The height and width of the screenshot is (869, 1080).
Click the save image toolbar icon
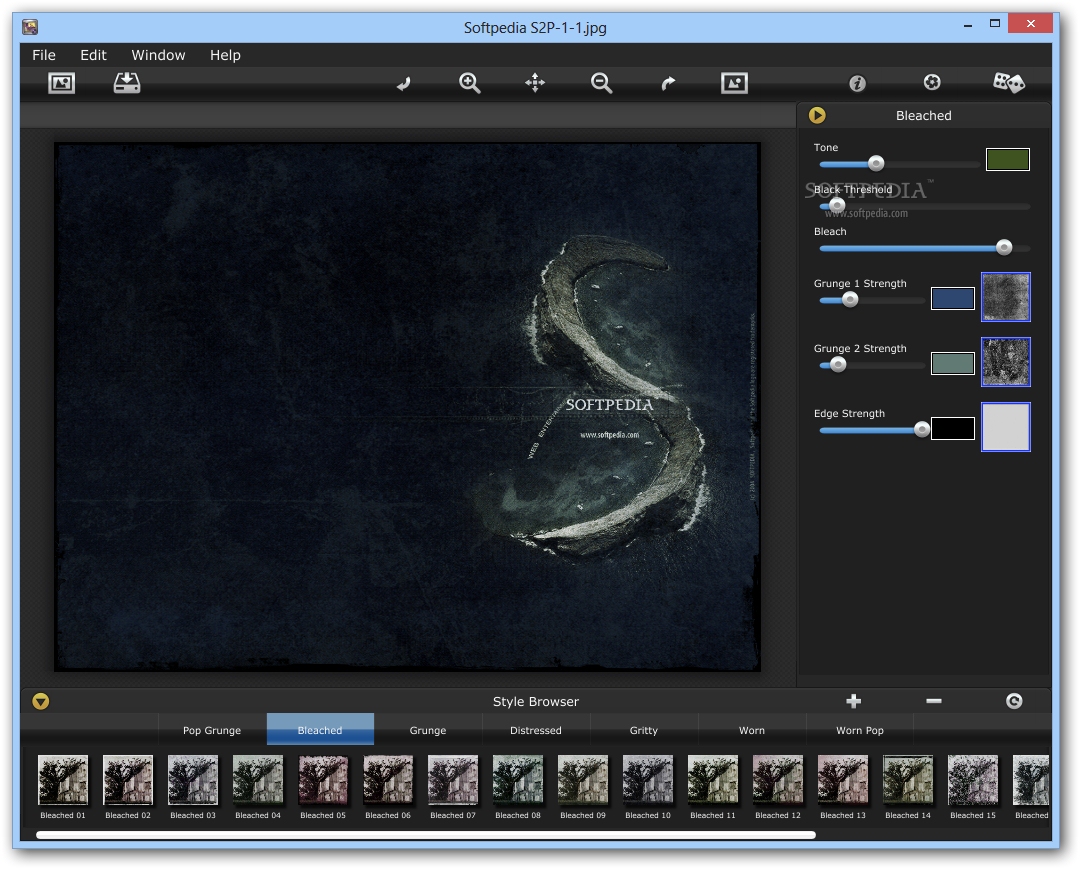pyautogui.click(x=127, y=83)
